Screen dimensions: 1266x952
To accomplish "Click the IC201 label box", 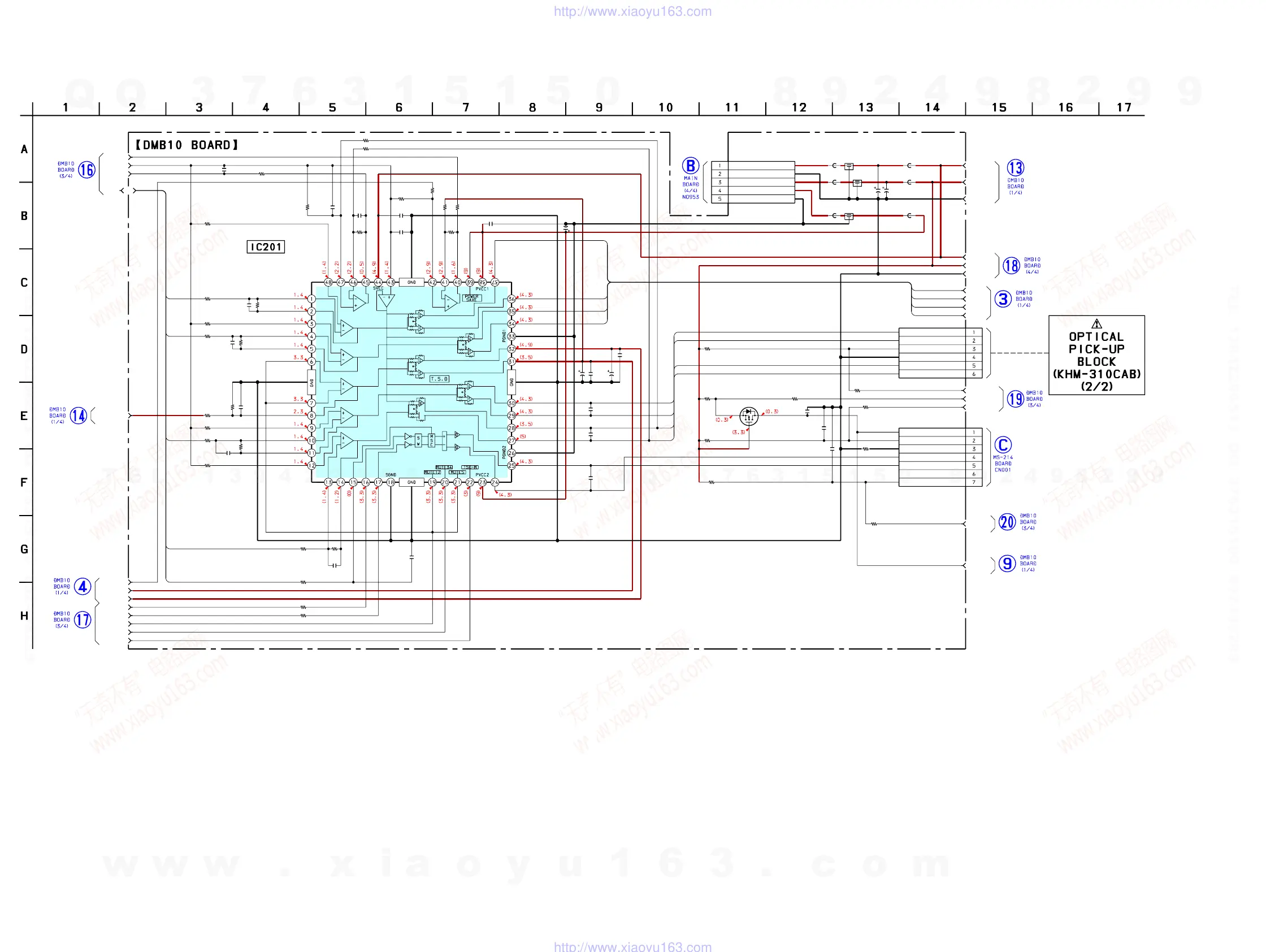I will tap(266, 246).
